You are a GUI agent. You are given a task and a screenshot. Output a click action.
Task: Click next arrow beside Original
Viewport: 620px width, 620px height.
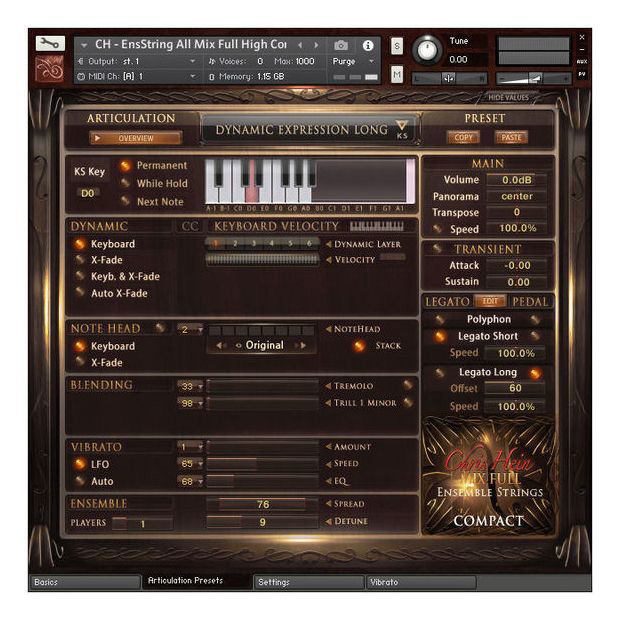coord(302,346)
